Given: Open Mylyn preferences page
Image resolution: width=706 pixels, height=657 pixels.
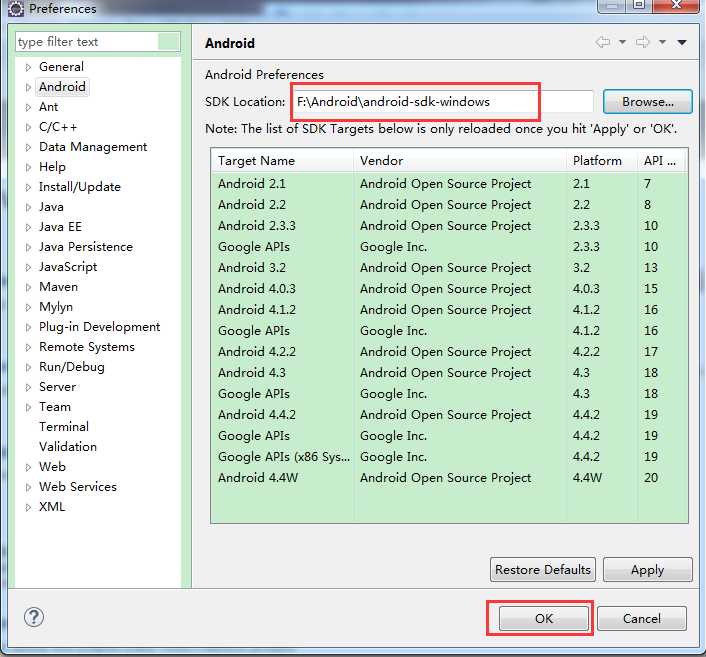Looking at the screenshot, I should pos(56,307).
